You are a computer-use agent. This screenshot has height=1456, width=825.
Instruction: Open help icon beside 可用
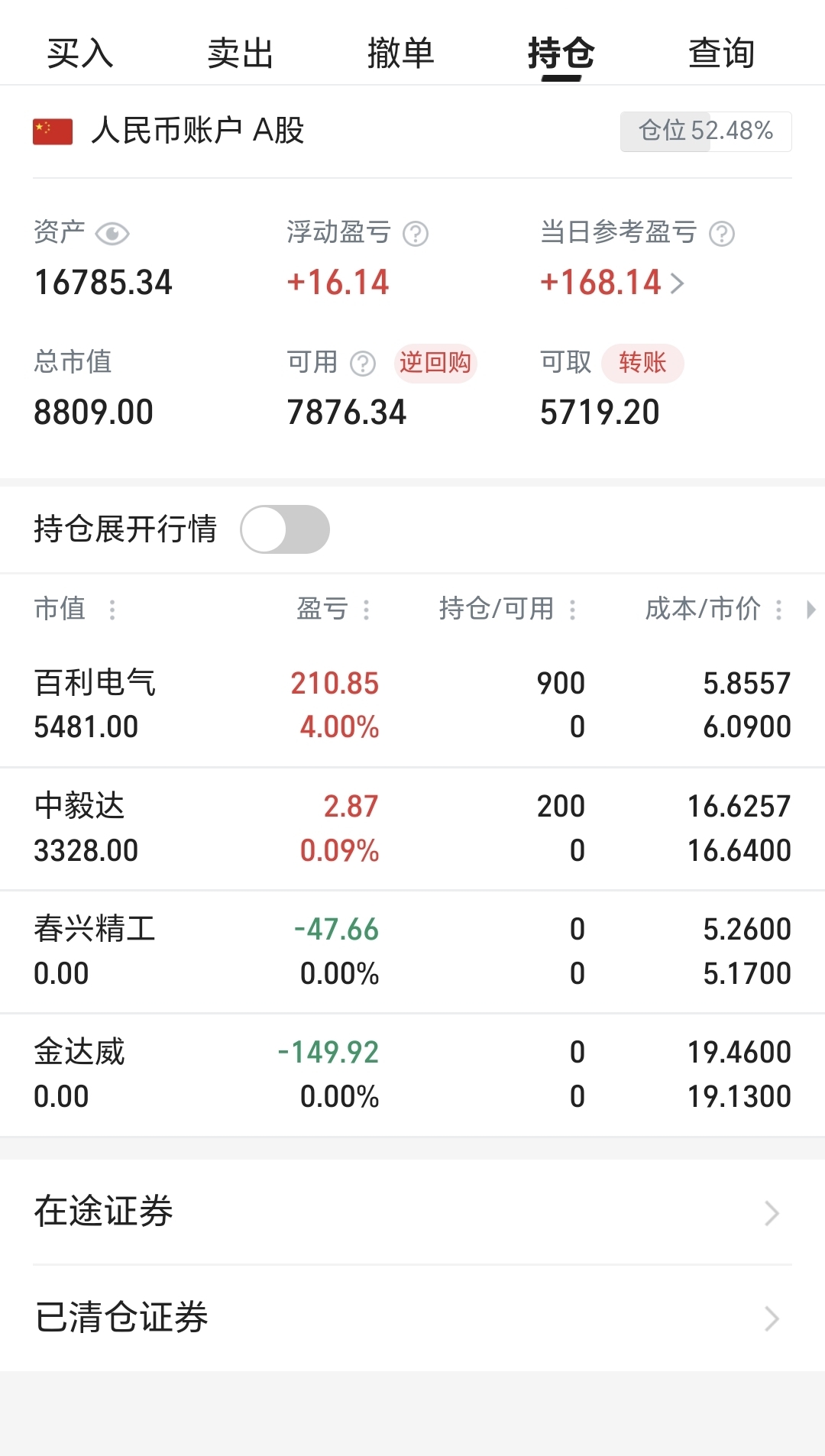(x=363, y=364)
